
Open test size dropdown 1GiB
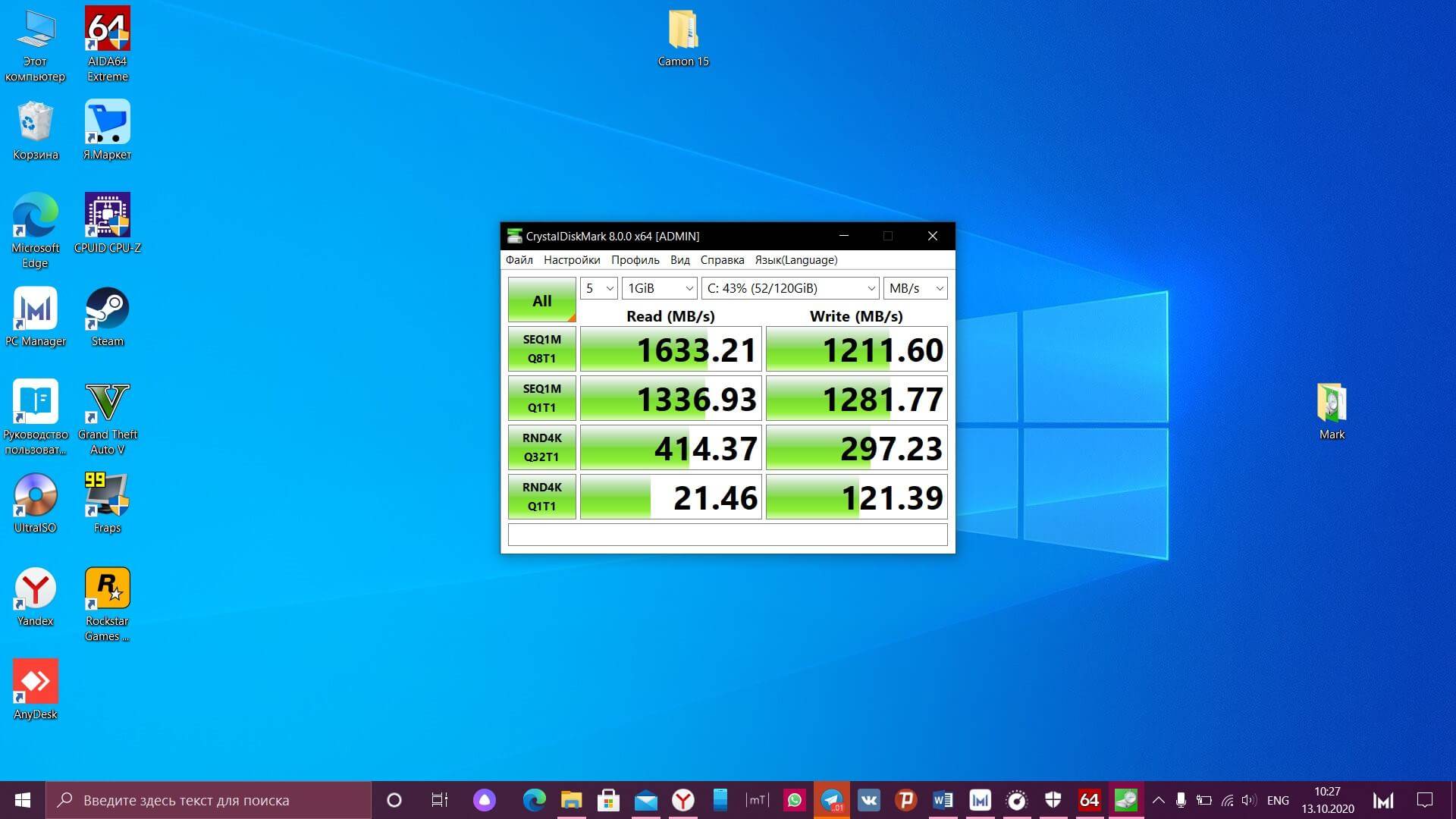(659, 288)
